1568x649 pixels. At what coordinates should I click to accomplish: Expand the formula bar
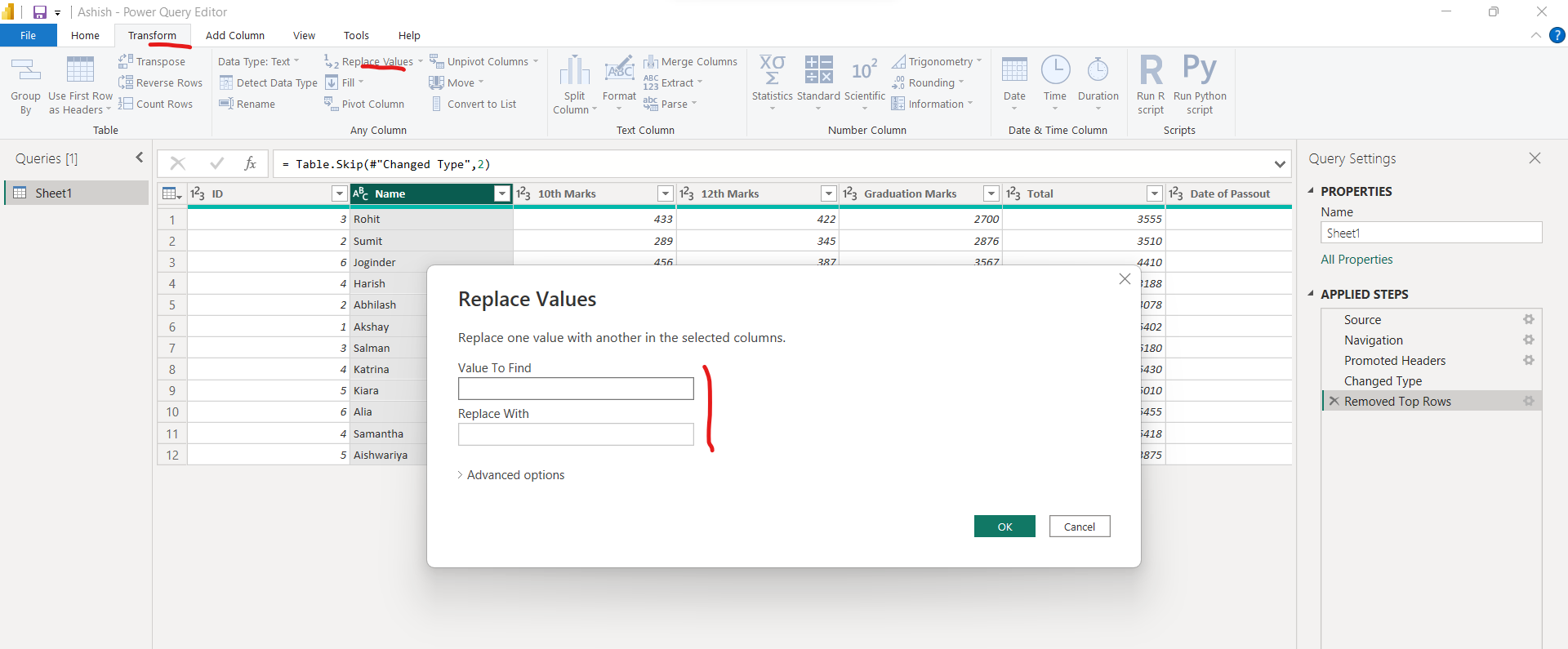1279,164
